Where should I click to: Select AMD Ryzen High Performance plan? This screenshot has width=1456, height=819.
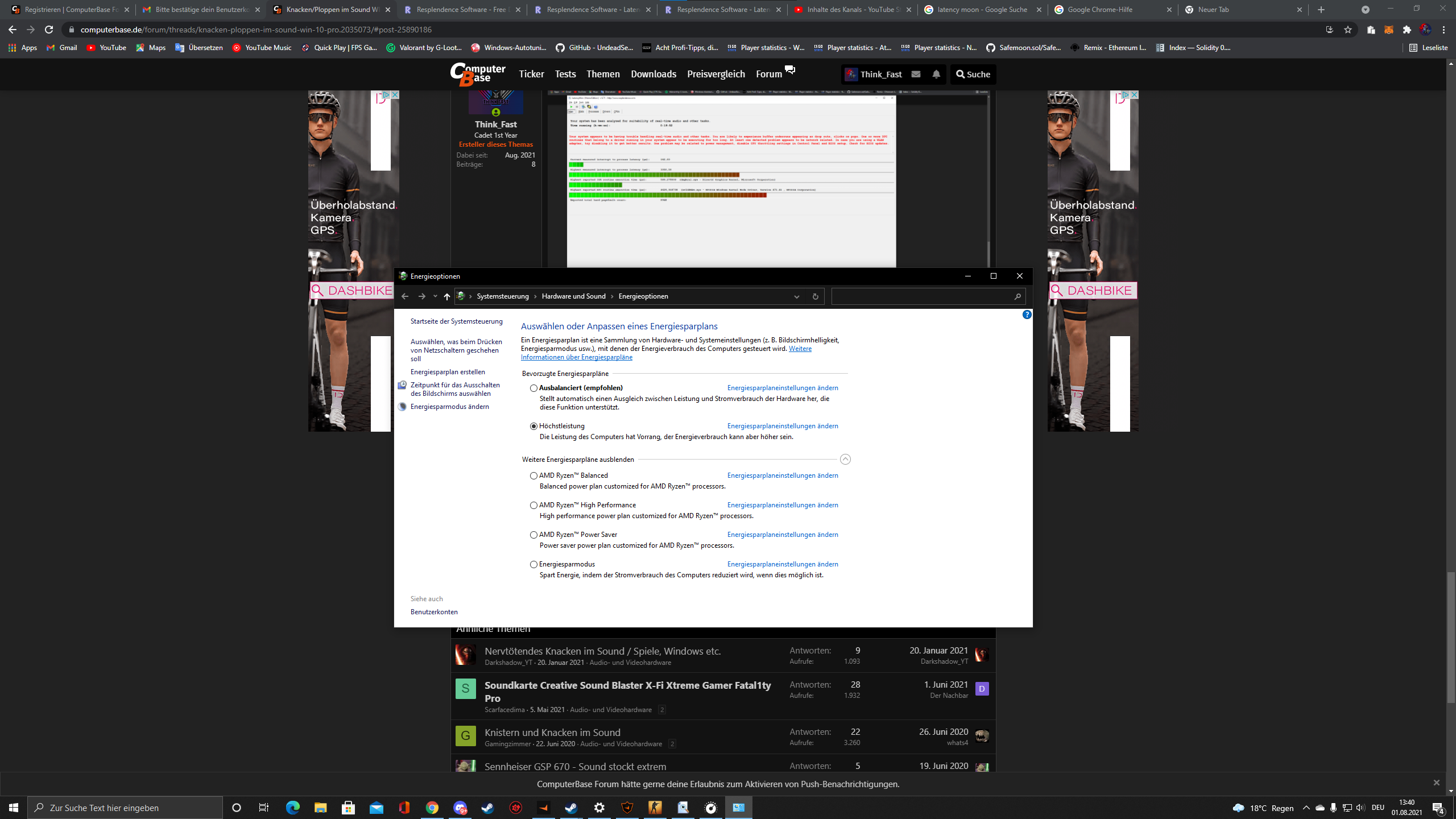(533, 505)
